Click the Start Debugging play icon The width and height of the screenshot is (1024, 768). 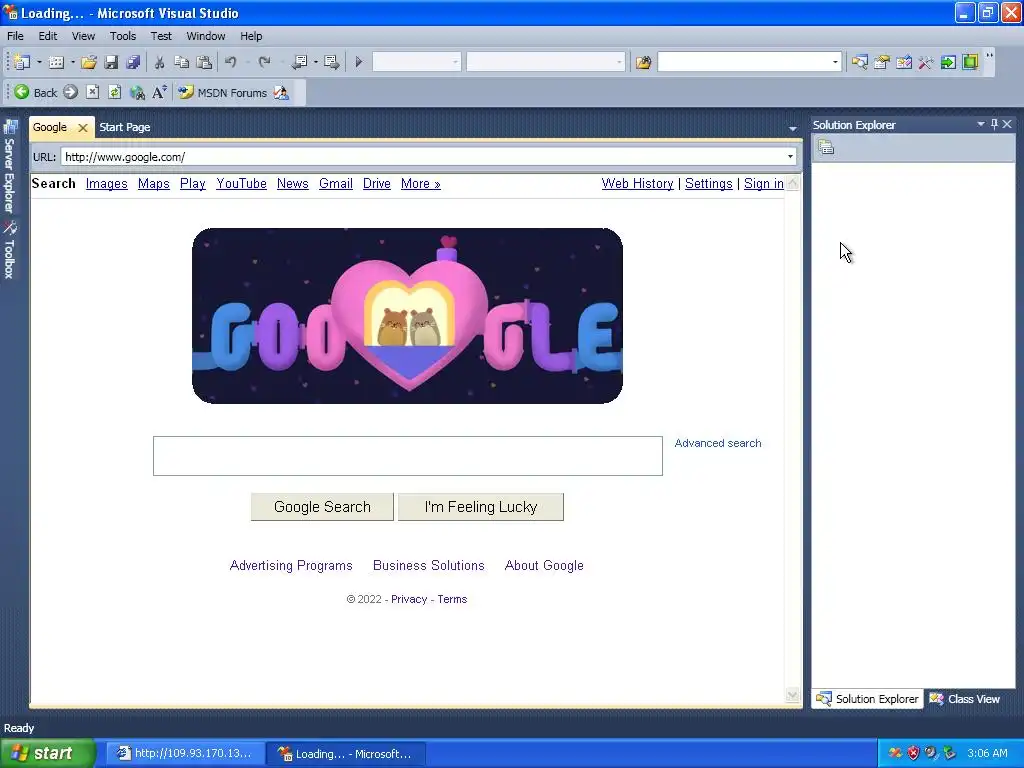tap(358, 62)
